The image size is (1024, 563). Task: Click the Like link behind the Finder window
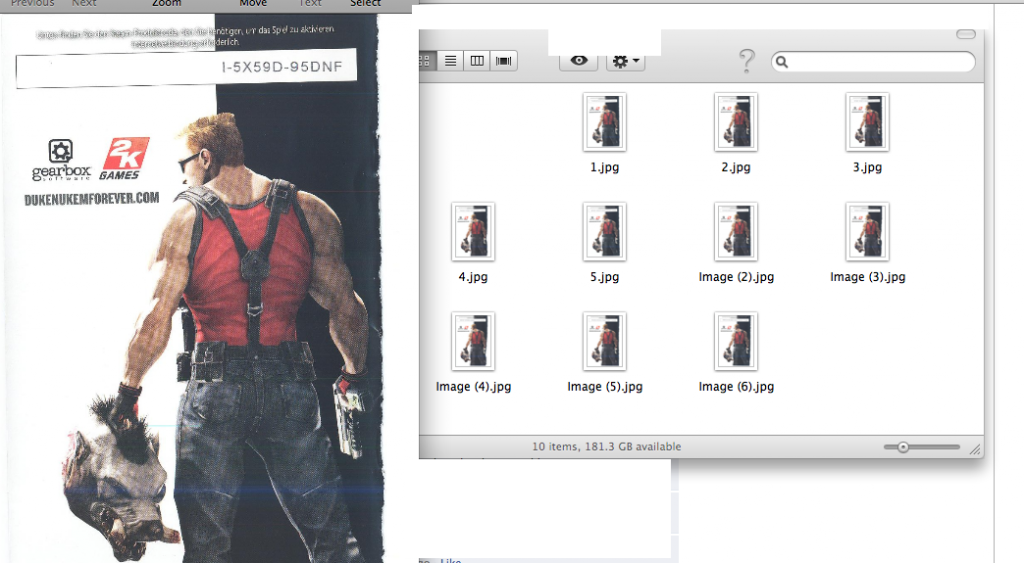pos(450,560)
